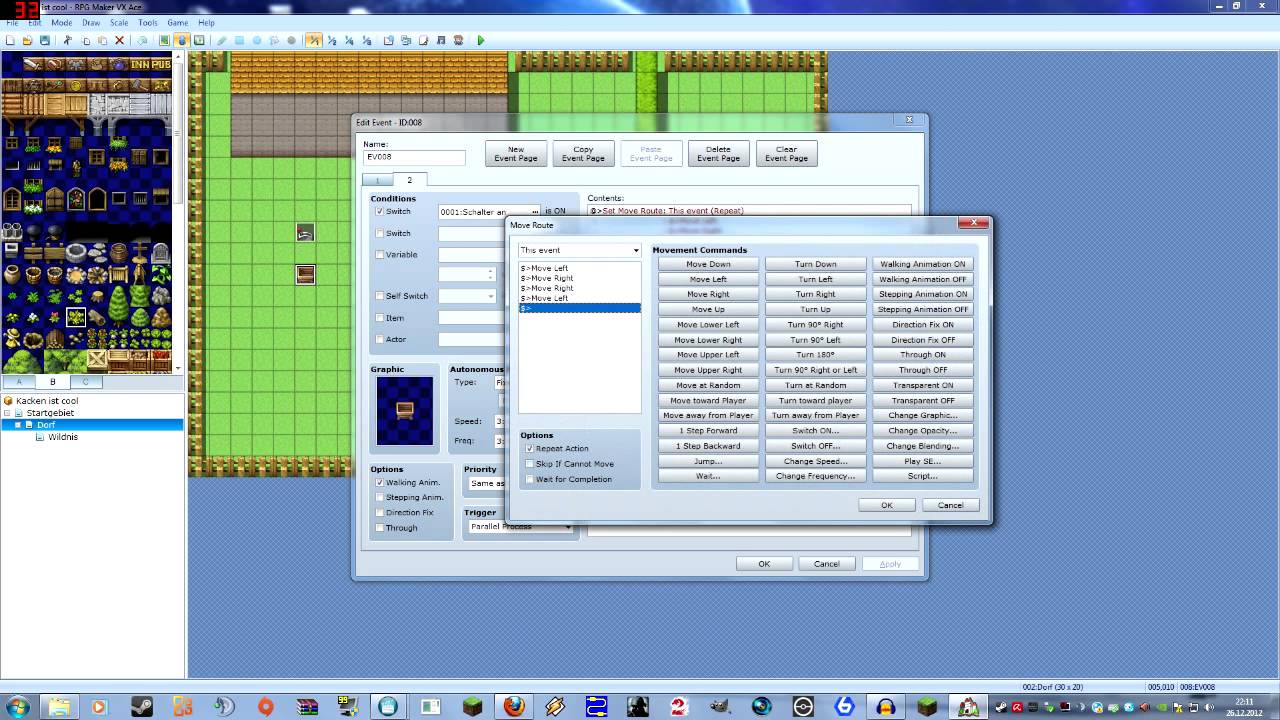Select the Event mode toolbar icon
The height and width of the screenshot is (720, 1280).
click(x=181, y=40)
